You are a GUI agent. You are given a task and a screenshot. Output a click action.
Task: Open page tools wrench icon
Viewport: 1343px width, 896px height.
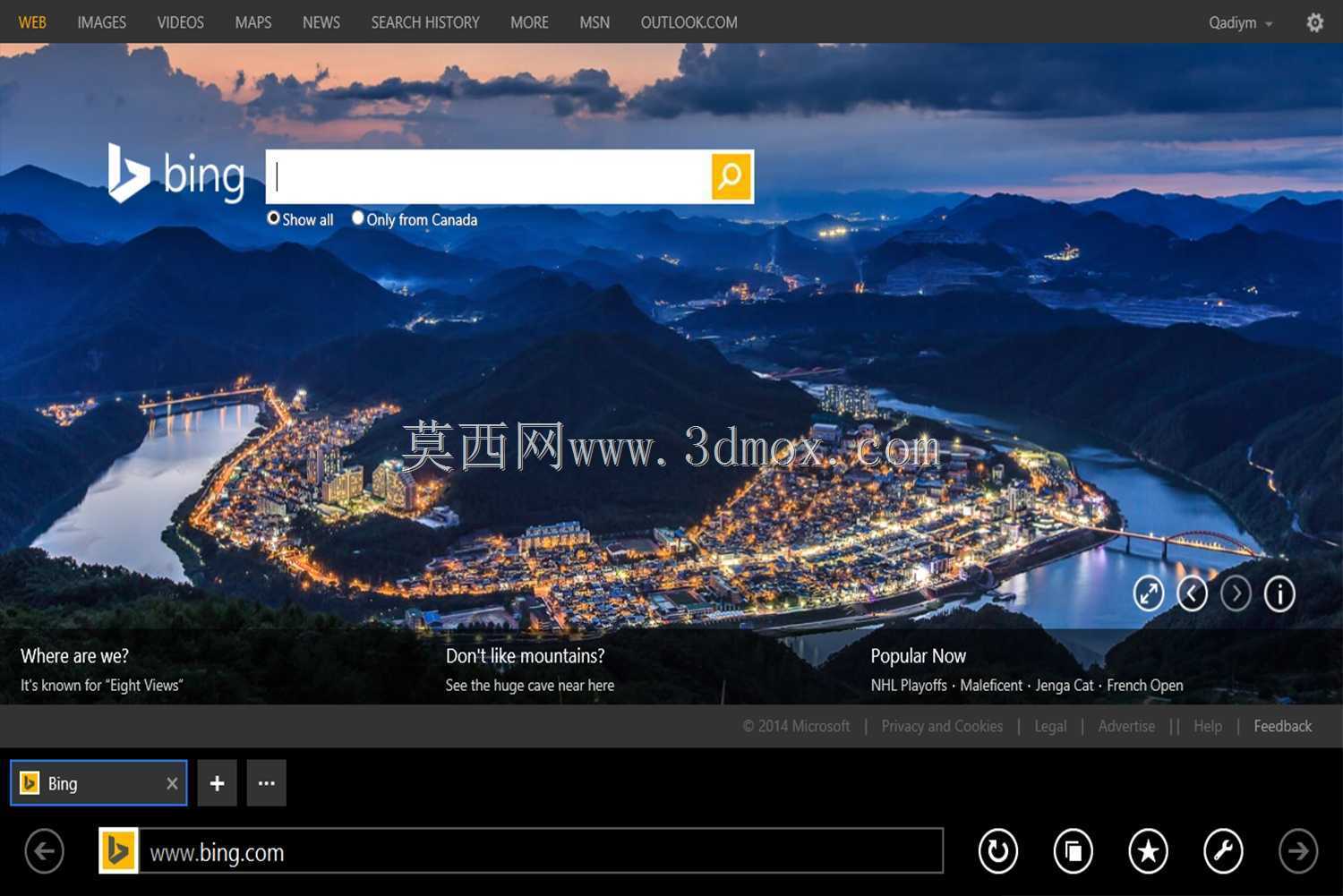(1223, 850)
